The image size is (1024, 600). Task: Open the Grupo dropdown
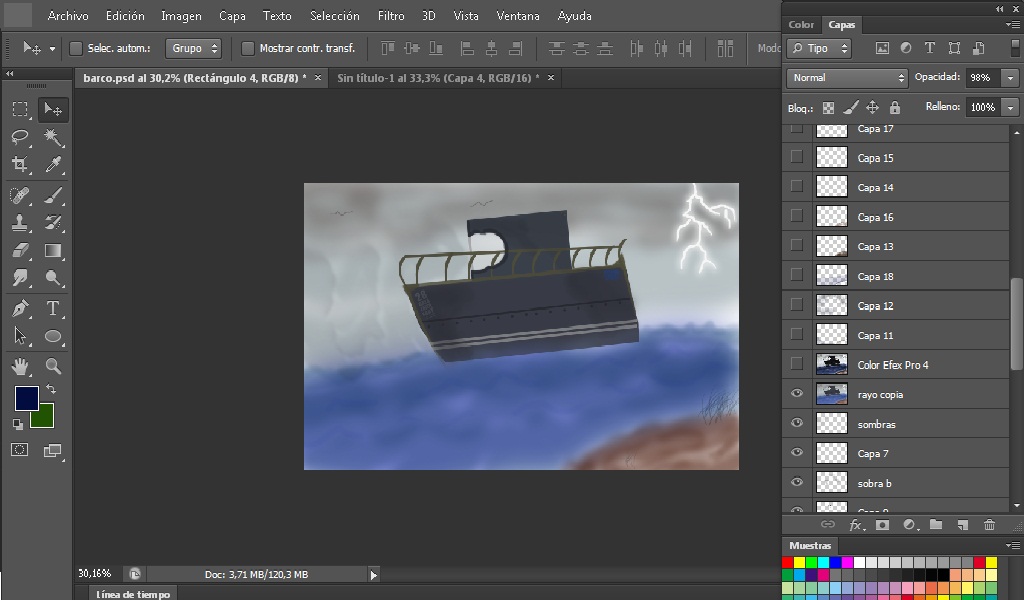194,48
